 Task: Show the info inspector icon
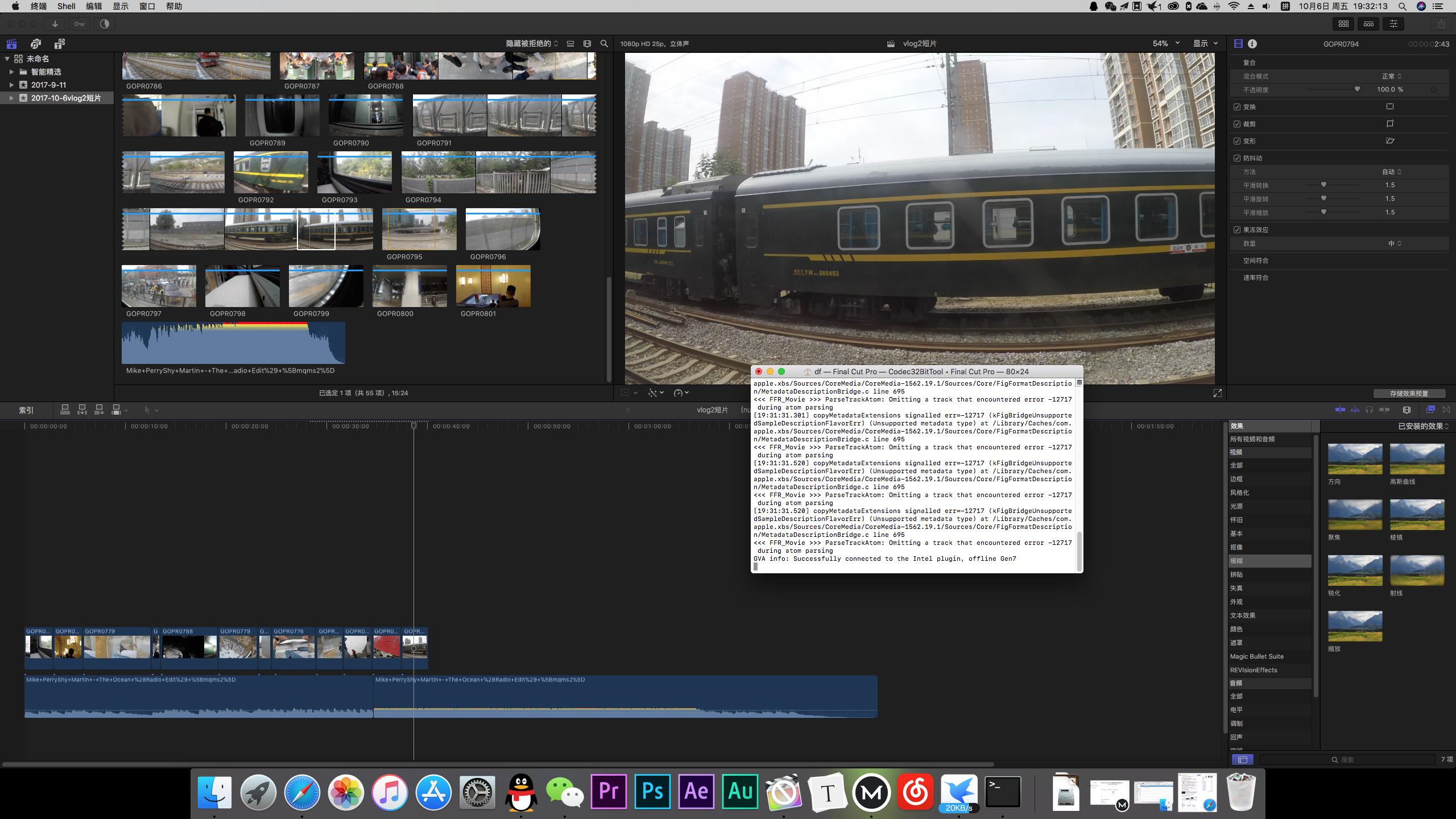point(1252,44)
